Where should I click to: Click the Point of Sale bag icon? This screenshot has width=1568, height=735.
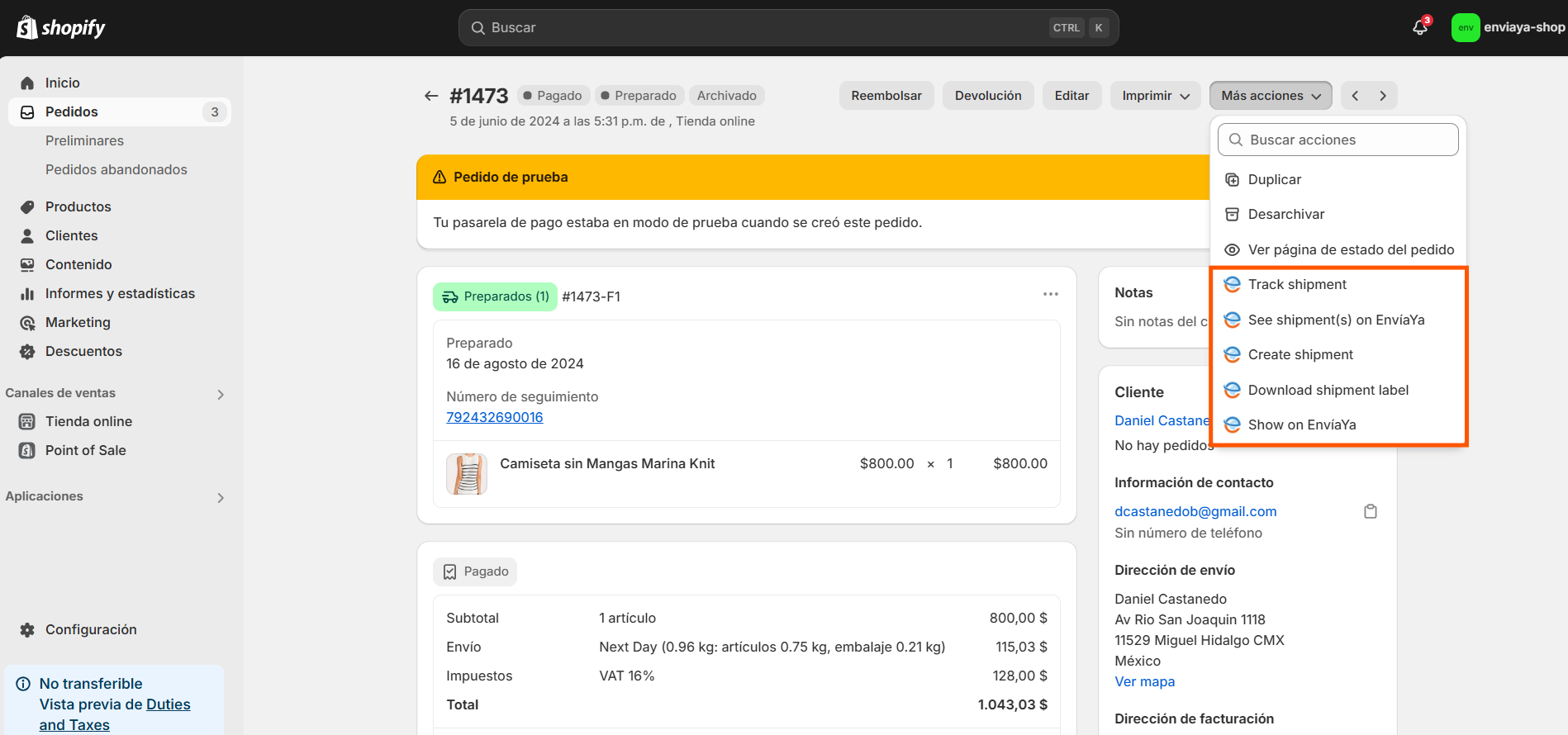coord(27,450)
